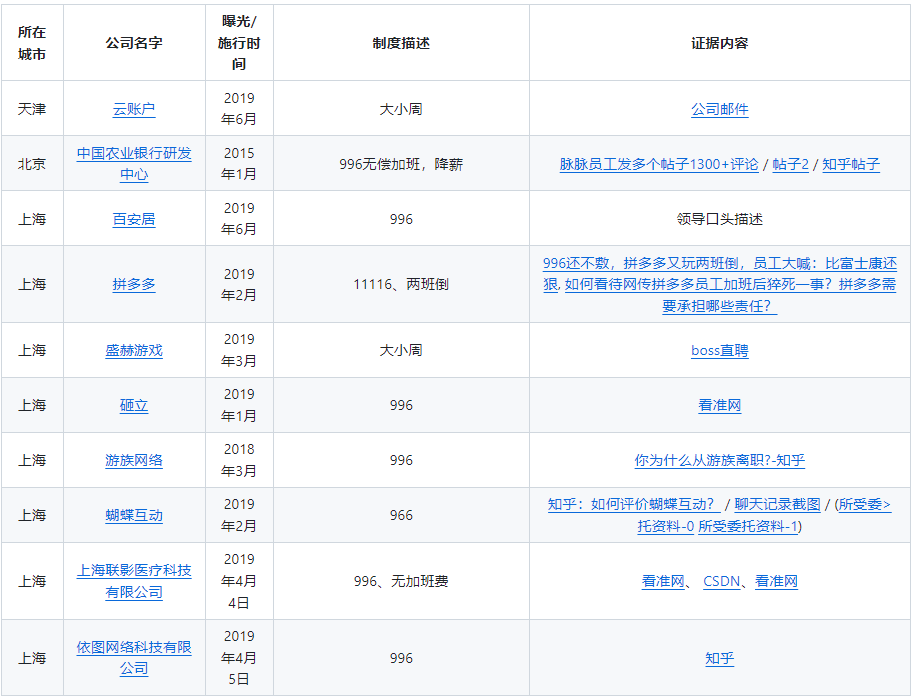Image resolution: width=911 pixels, height=696 pixels.
Task: Open the 你为什么从游族离职?-知乎 link
Action: point(719,460)
